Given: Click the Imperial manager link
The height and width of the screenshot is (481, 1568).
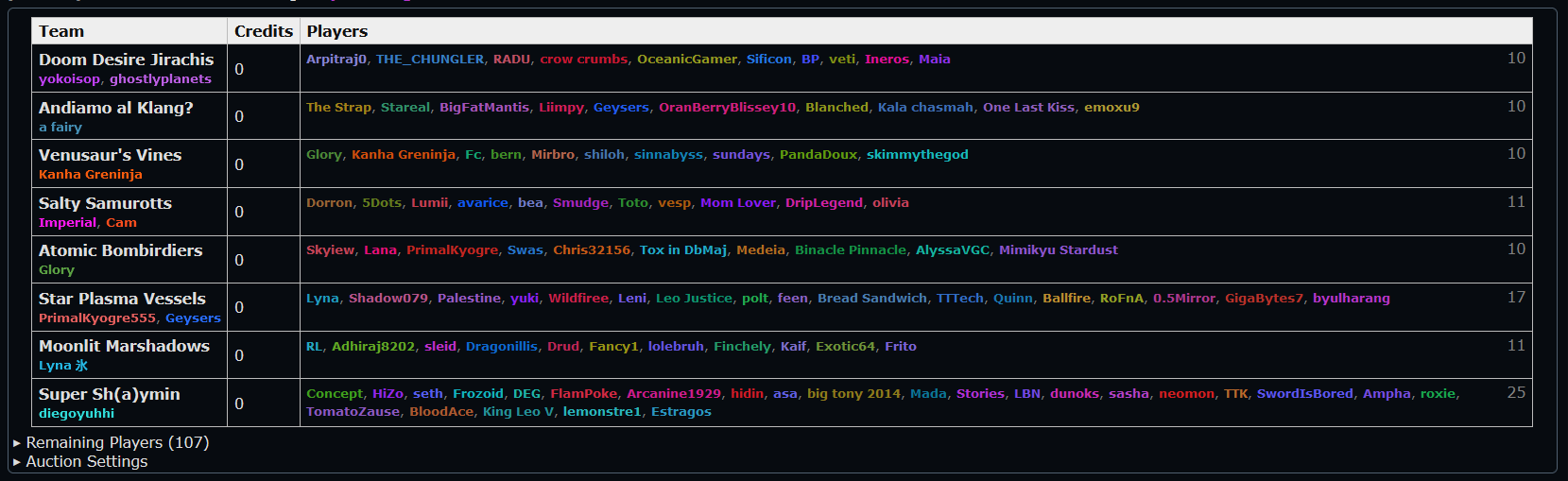Looking at the screenshot, I should pyautogui.click(x=67, y=223).
